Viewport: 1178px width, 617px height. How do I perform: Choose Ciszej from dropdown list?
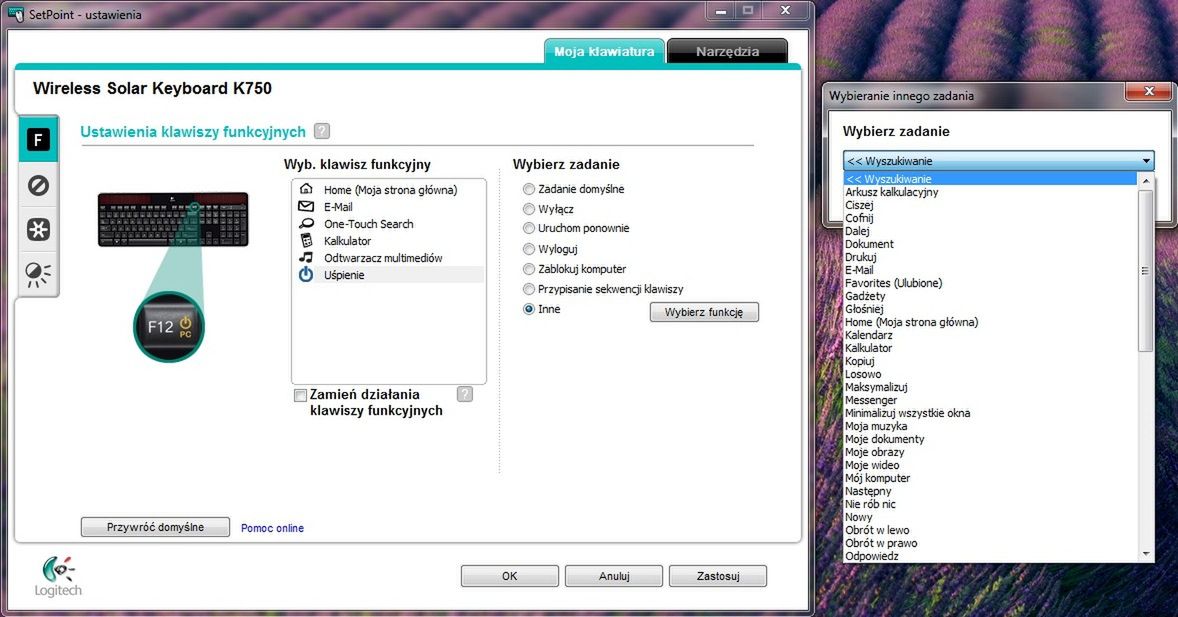coord(989,205)
